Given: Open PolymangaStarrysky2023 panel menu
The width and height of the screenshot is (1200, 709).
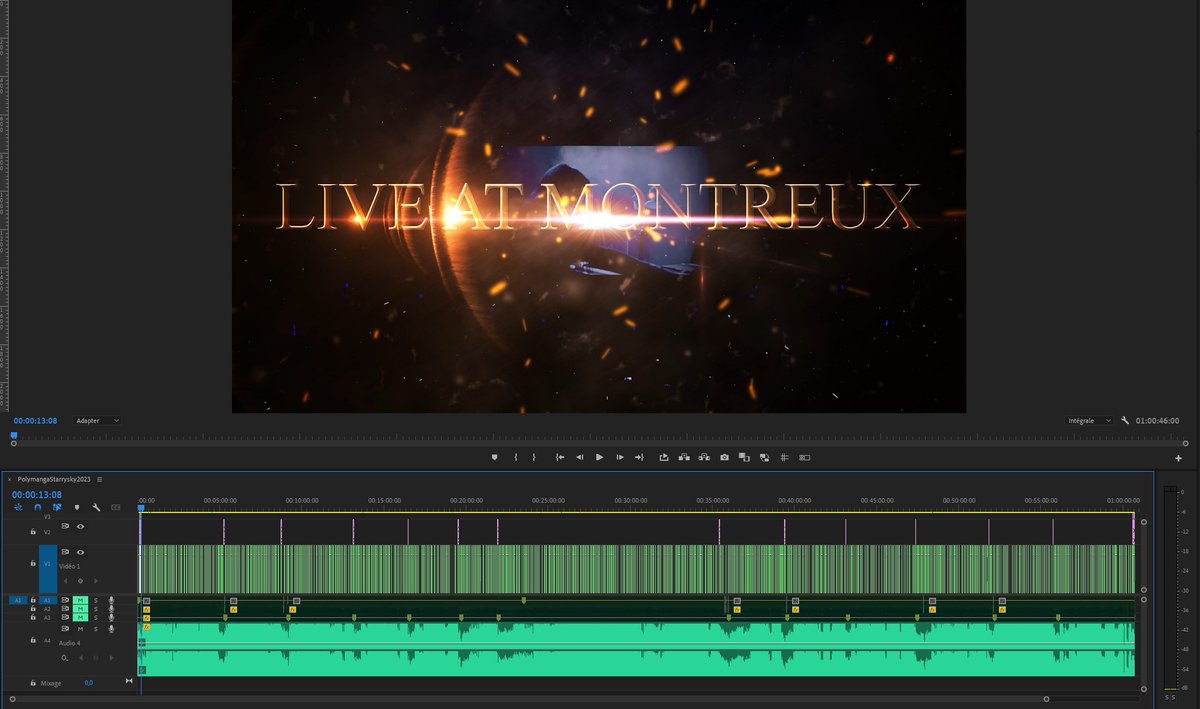Looking at the screenshot, I should 100,479.
